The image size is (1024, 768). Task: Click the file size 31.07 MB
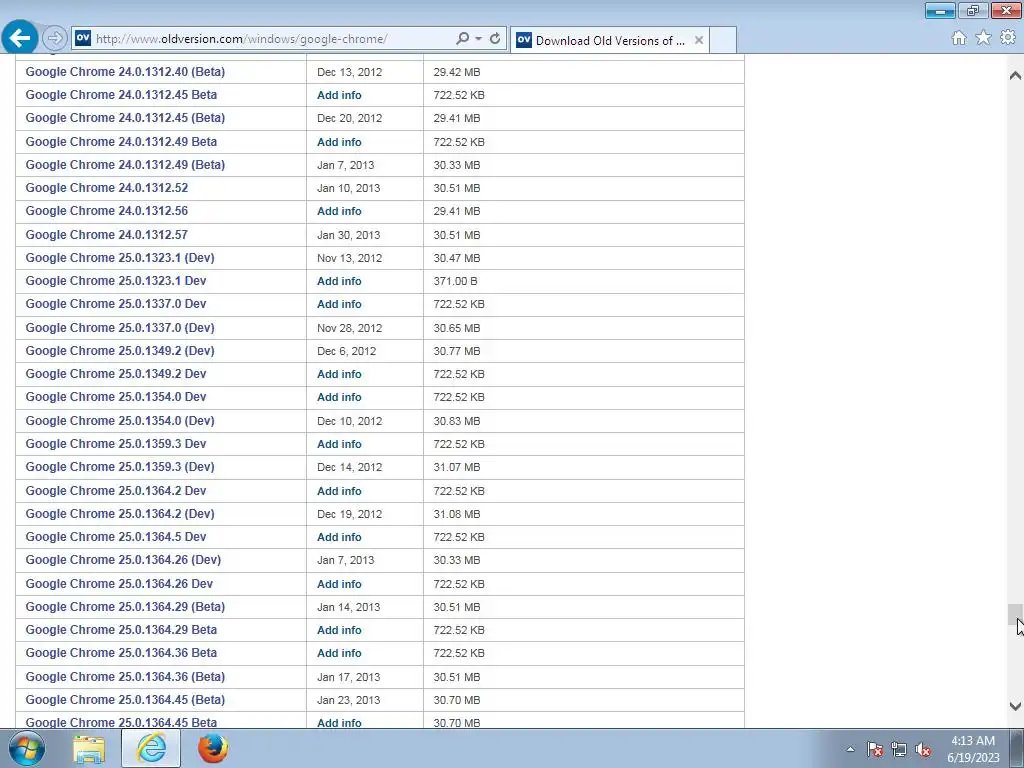pyautogui.click(x=457, y=467)
